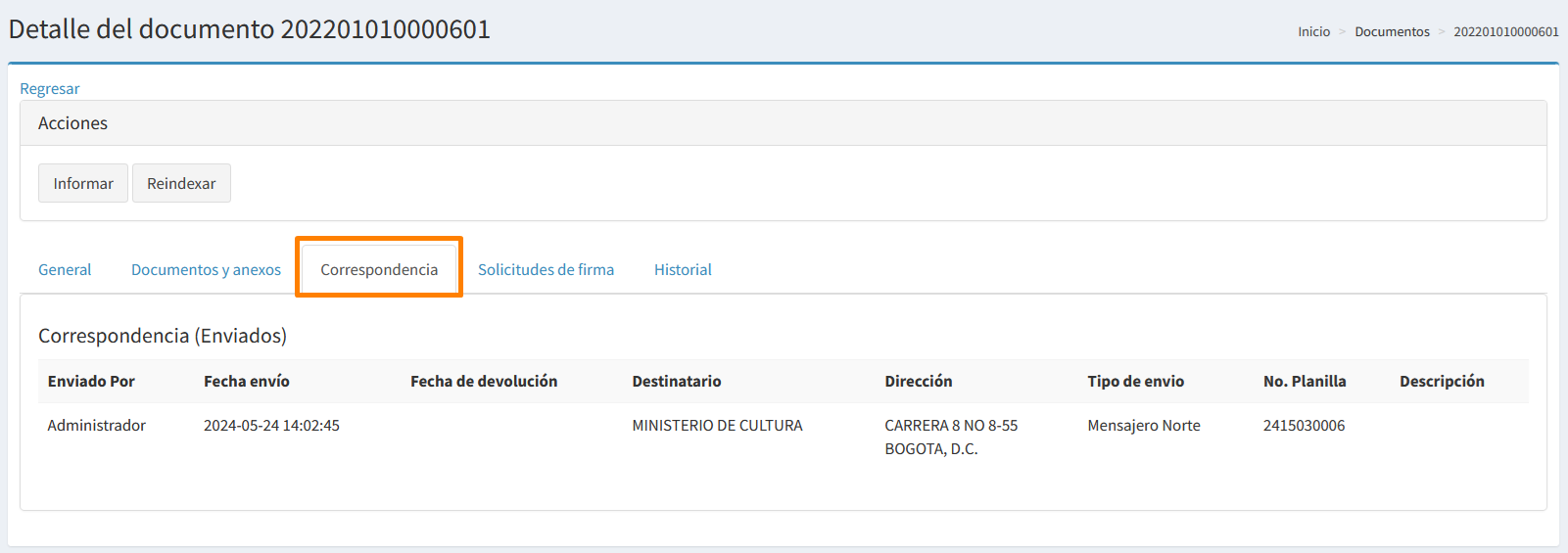Select the date 2024-05-24 14:02:45
1568x553 pixels.
271,425
